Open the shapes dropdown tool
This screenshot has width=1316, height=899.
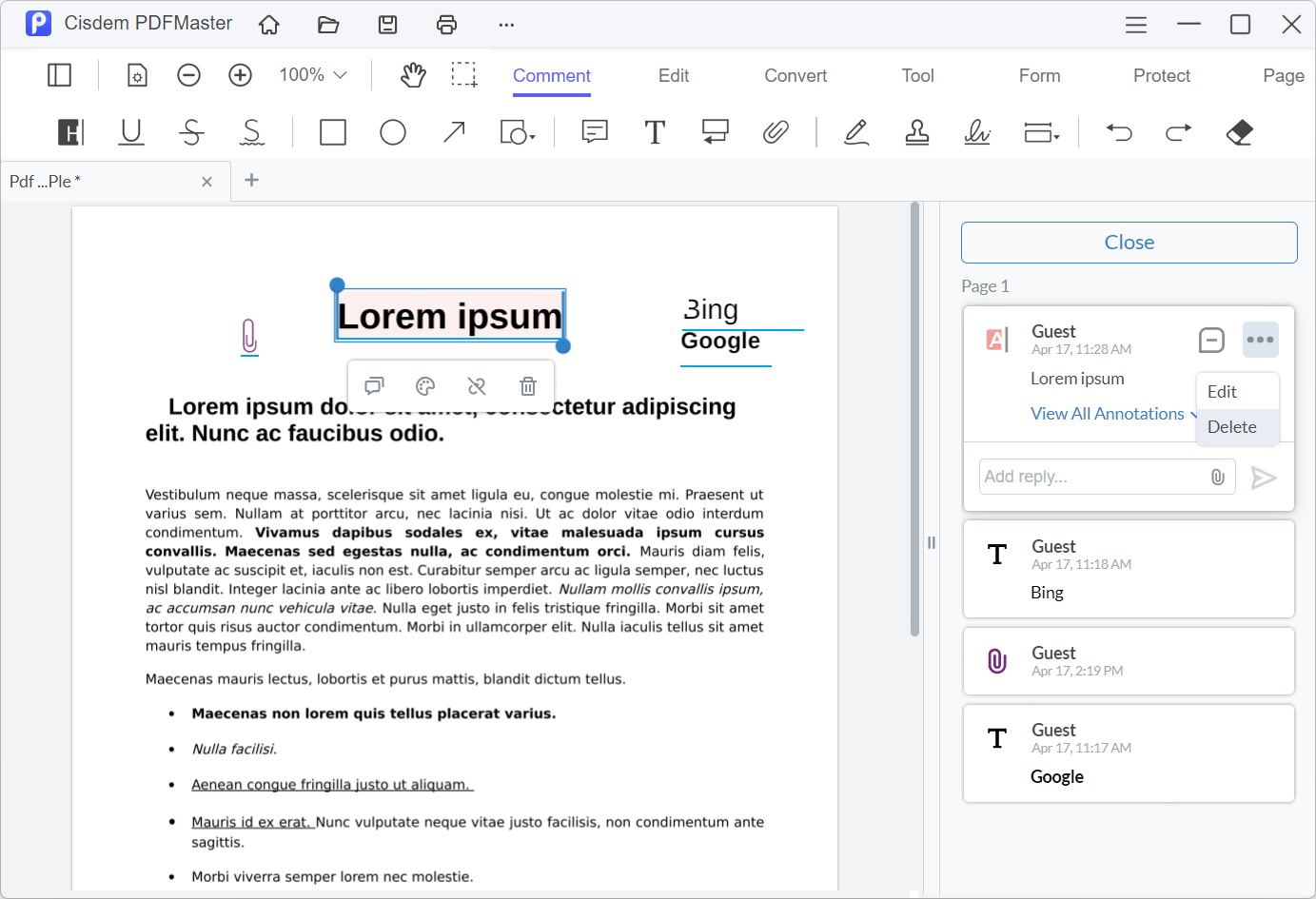518,132
